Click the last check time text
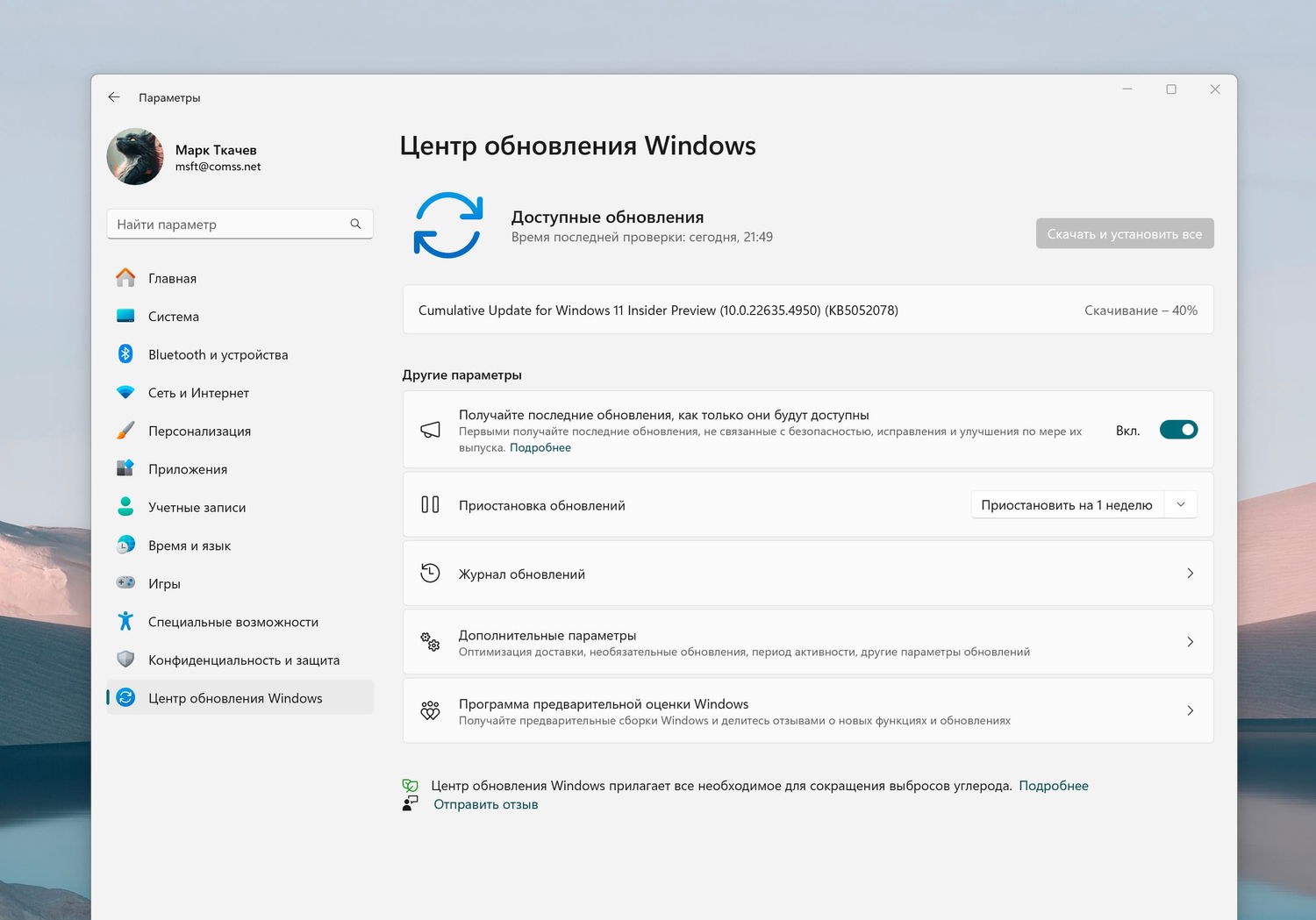Image resolution: width=1316 pixels, height=920 pixels. 642,237
